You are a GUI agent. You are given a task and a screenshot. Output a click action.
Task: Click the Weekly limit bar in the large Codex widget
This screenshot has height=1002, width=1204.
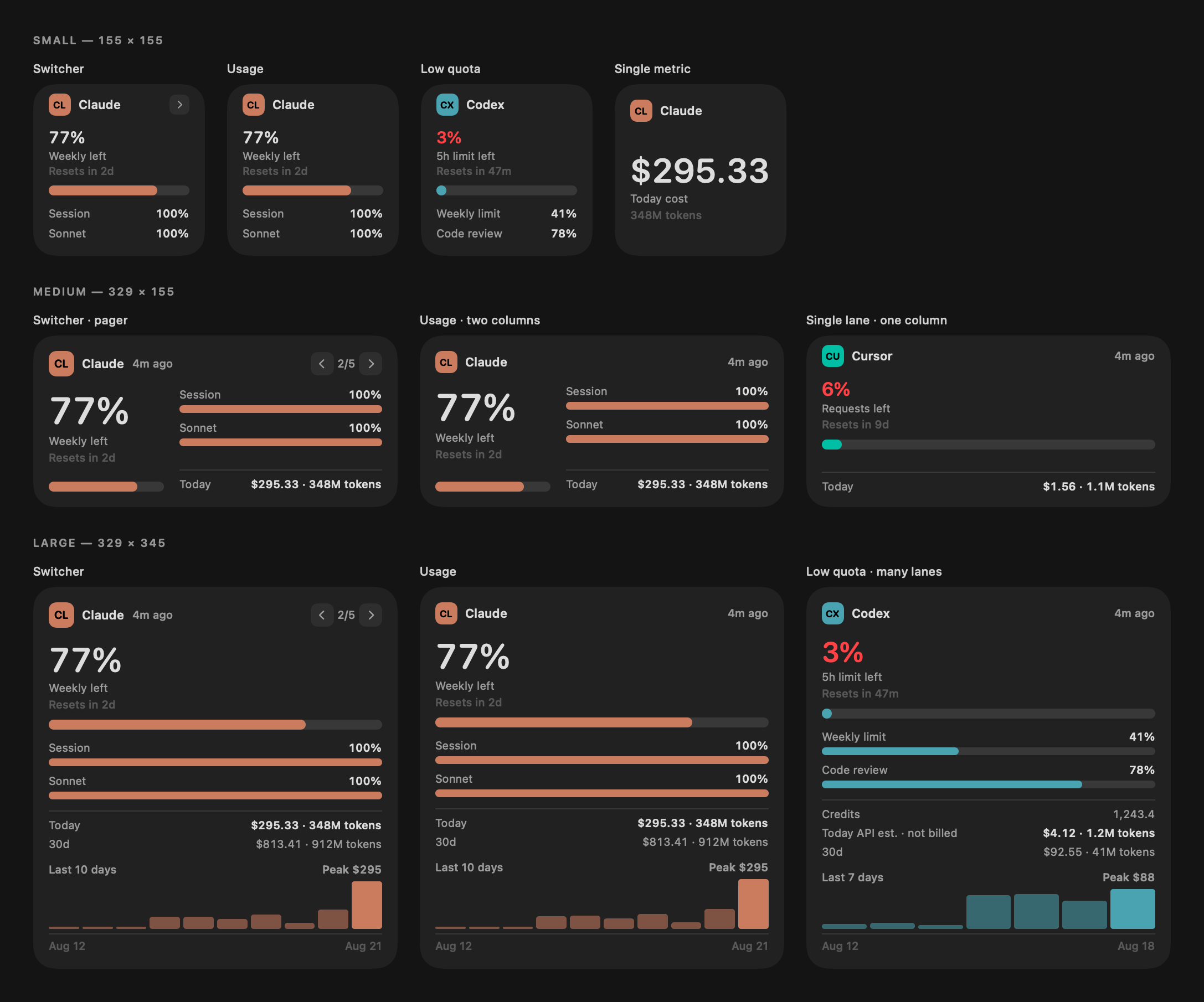[x=988, y=752]
